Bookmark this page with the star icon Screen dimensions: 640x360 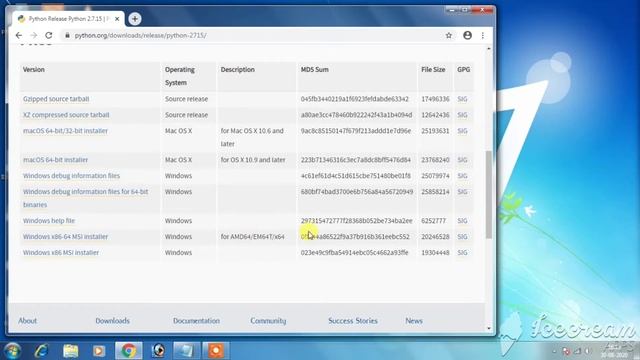click(x=449, y=36)
